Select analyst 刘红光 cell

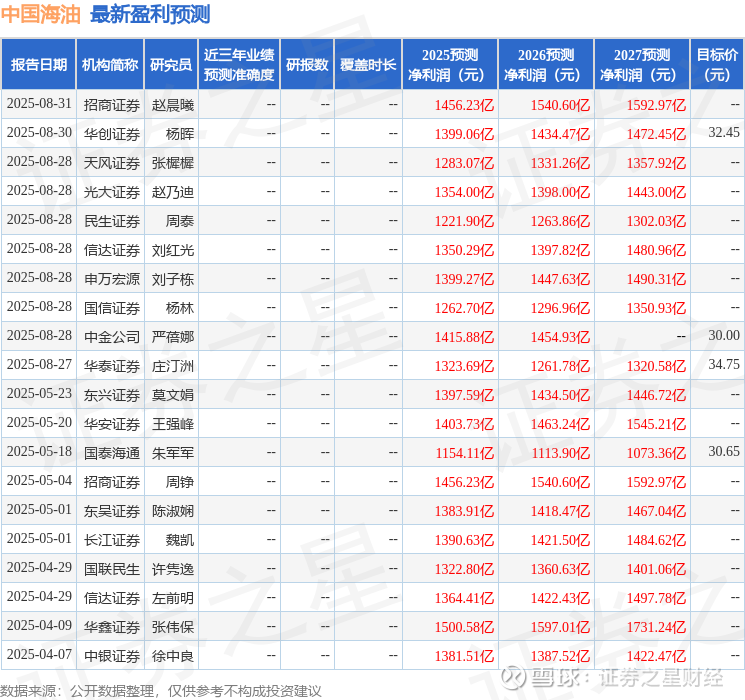pos(173,250)
